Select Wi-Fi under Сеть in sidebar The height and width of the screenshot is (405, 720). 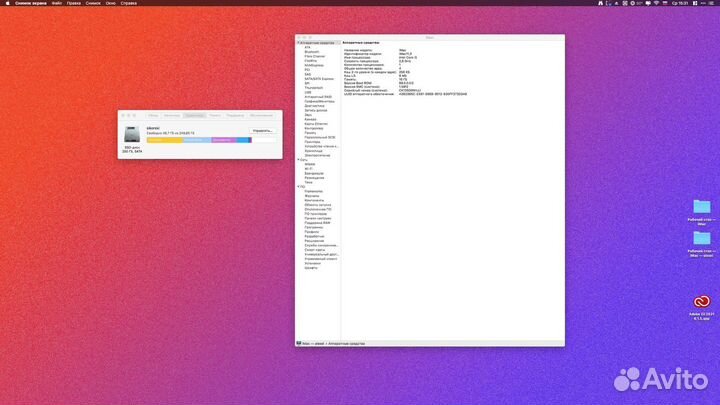(x=309, y=169)
